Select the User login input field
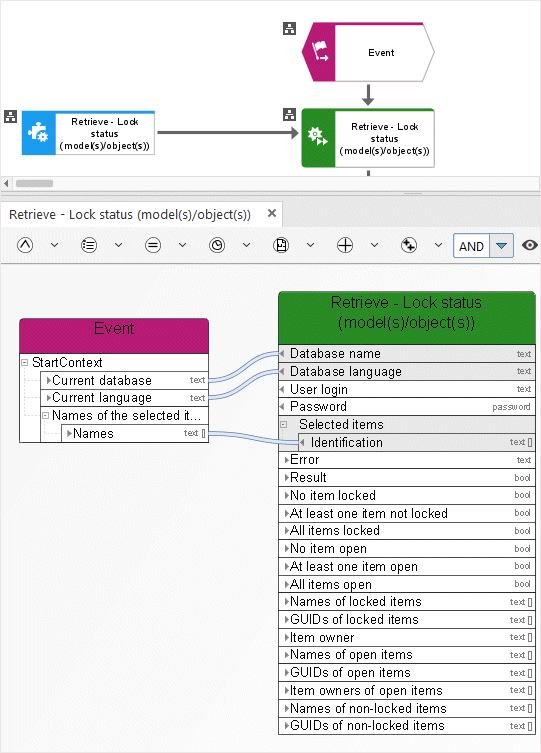The height and width of the screenshot is (753, 541). pos(407,389)
